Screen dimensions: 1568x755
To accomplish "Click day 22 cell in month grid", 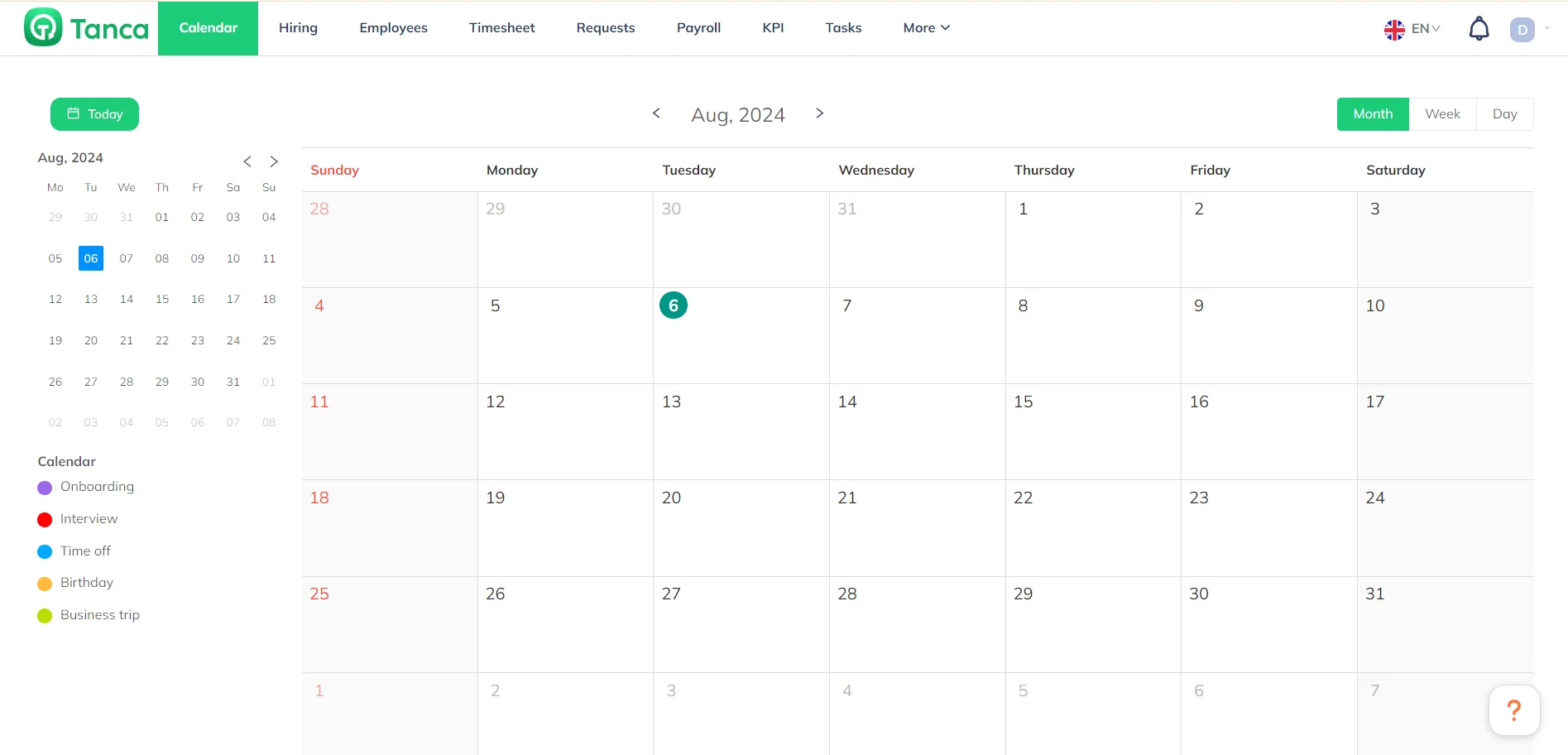I will 1093,527.
